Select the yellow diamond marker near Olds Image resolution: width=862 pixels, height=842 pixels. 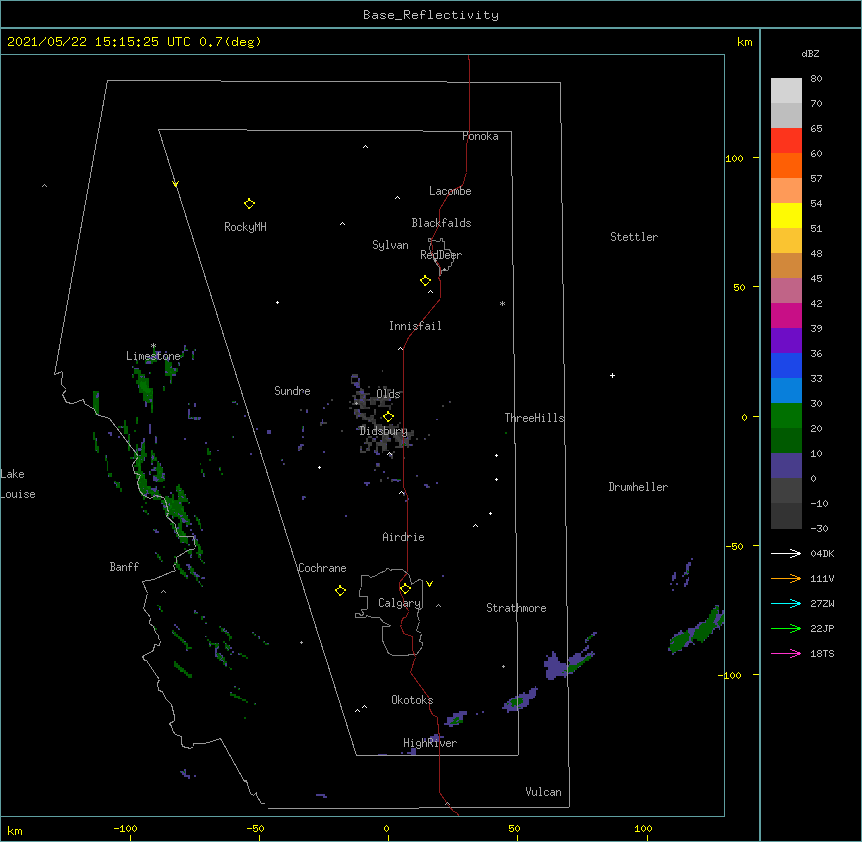coord(388,417)
